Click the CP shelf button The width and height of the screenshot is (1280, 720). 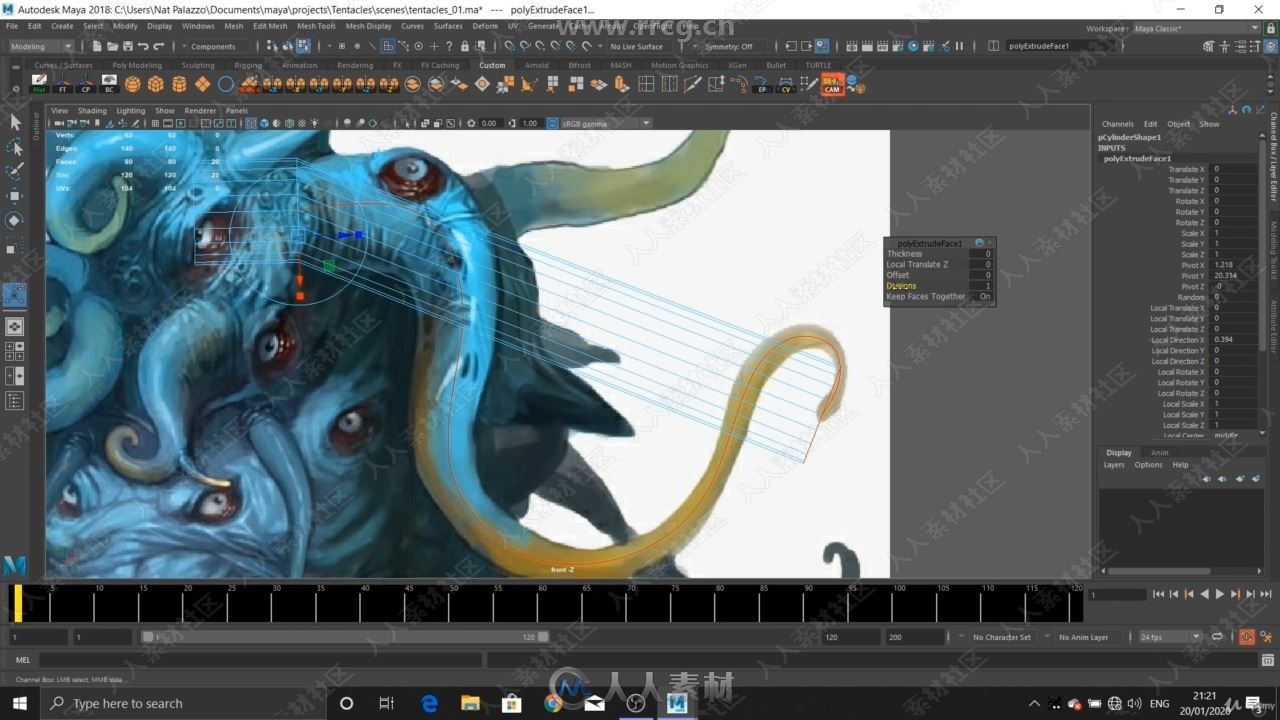click(x=86, y=84)
